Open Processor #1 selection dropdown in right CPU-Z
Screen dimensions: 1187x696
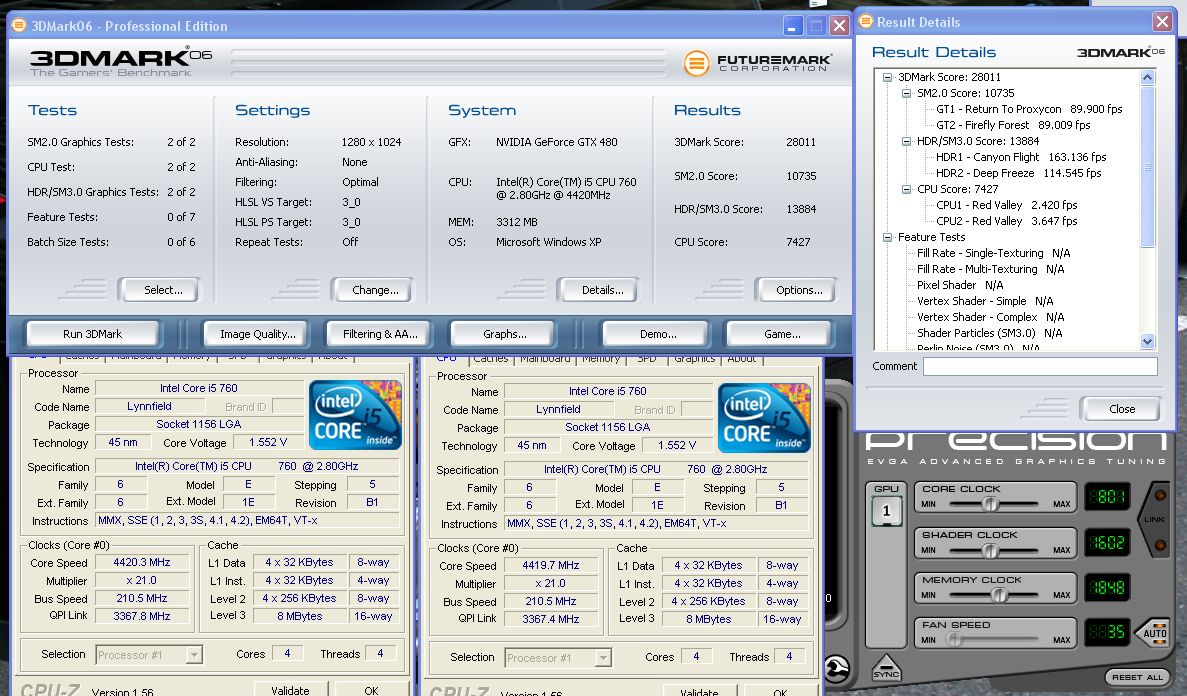pyautogui.click(x=603, y=658)
